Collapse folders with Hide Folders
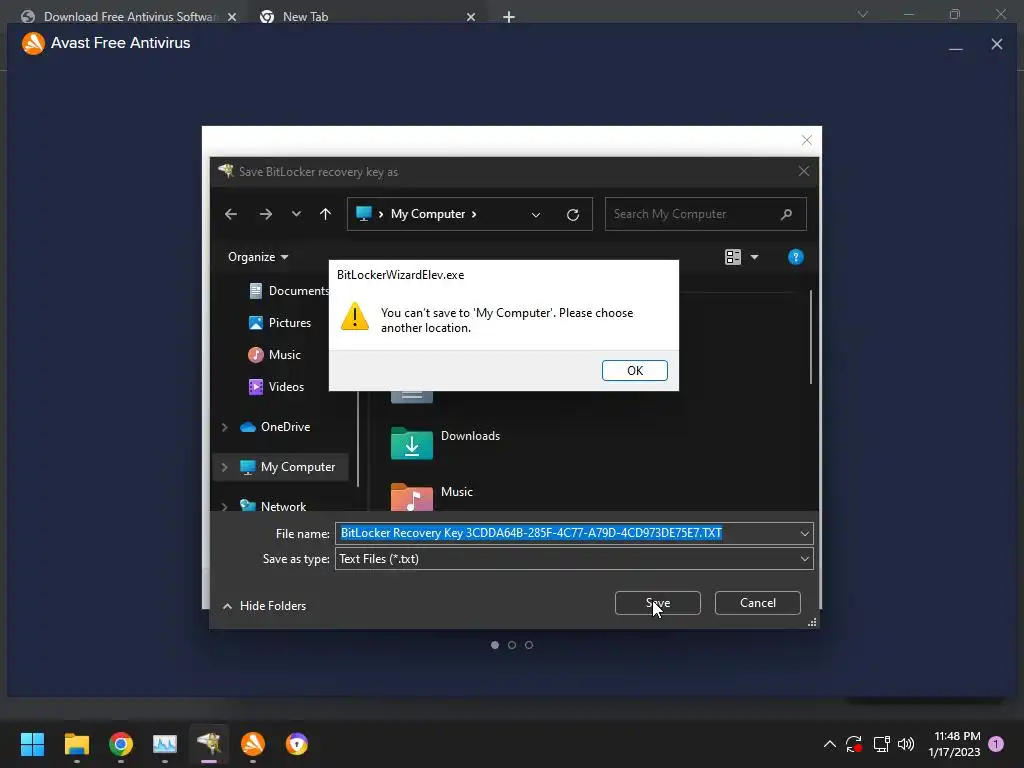 click(264, 606)
